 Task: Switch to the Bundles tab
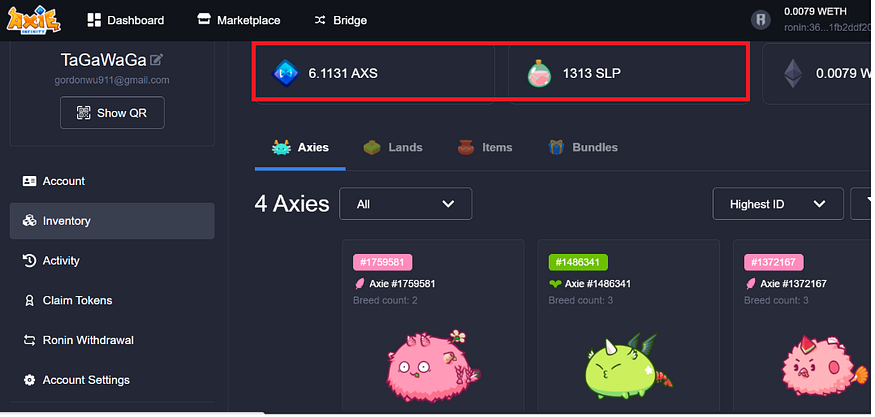point(583,148)
